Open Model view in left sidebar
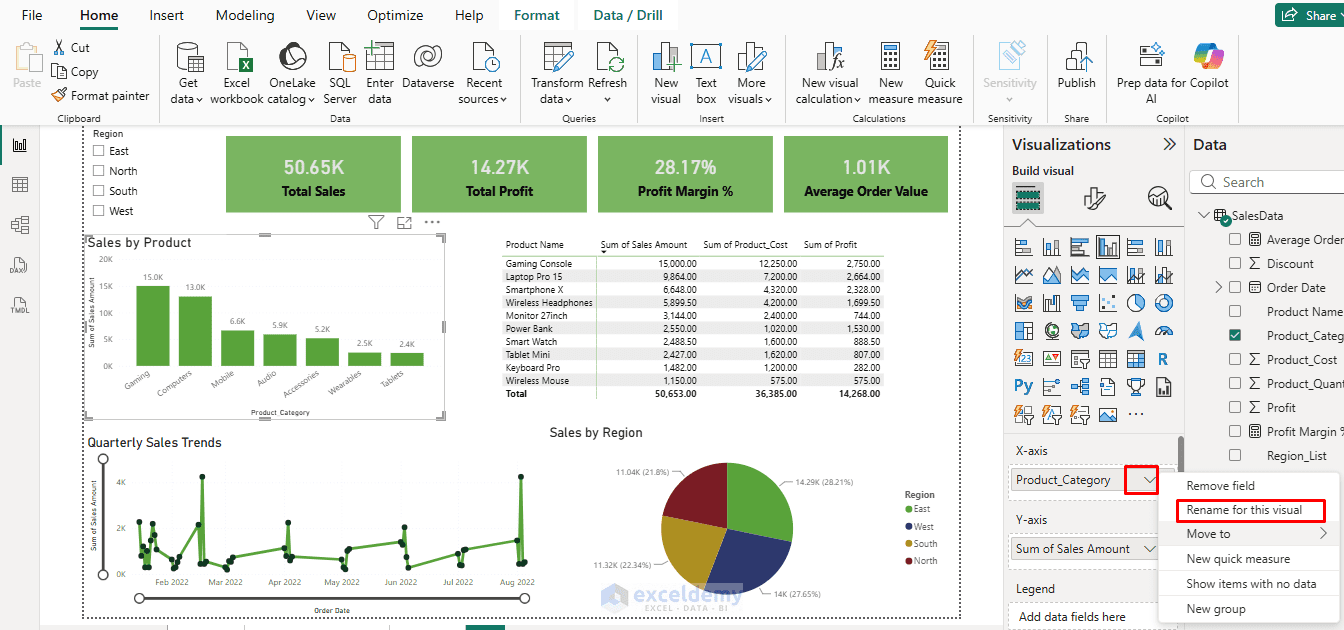The image size is (1344, 630). (19, 225)
